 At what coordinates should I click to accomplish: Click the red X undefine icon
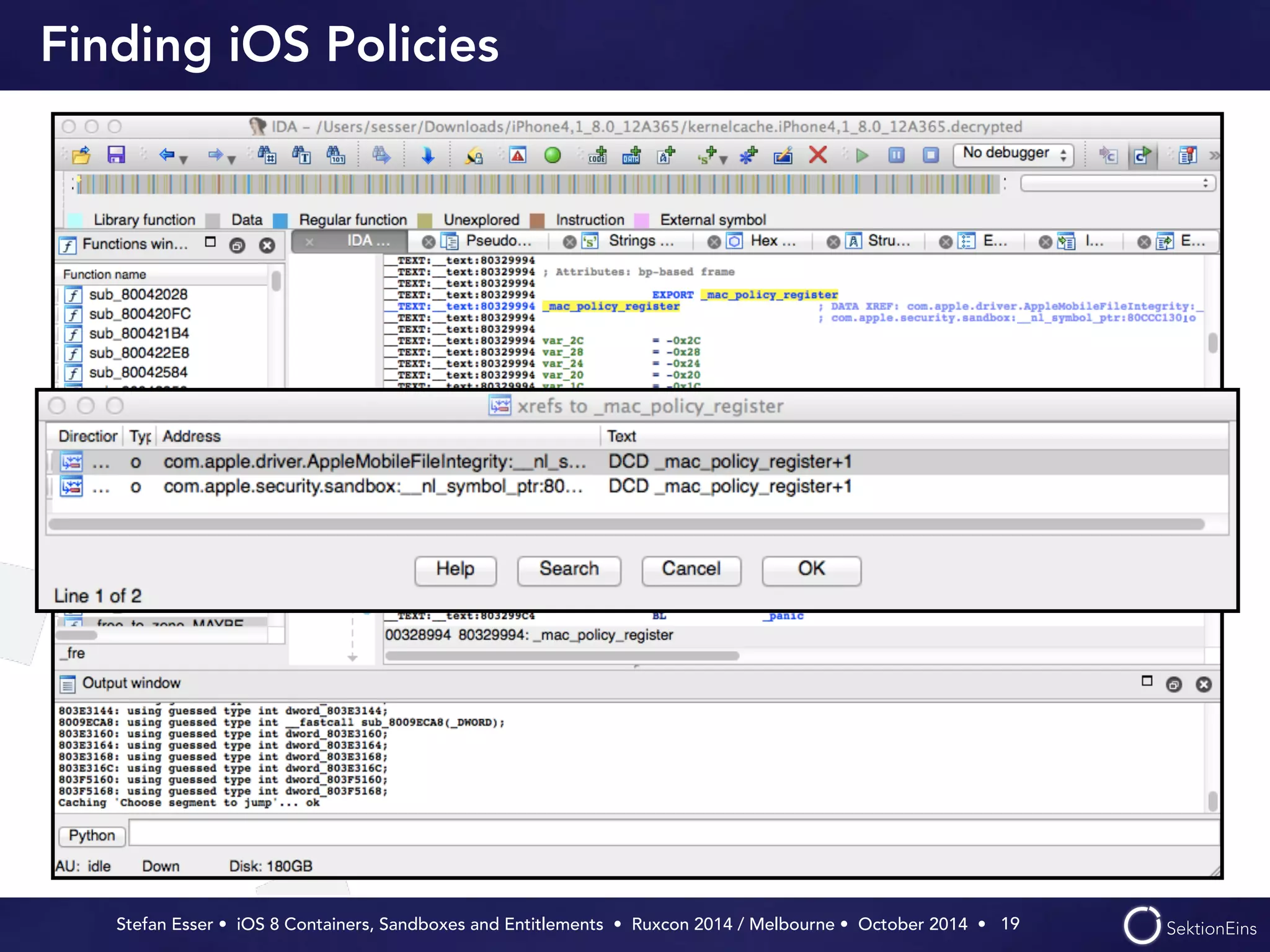click(818, 154)
